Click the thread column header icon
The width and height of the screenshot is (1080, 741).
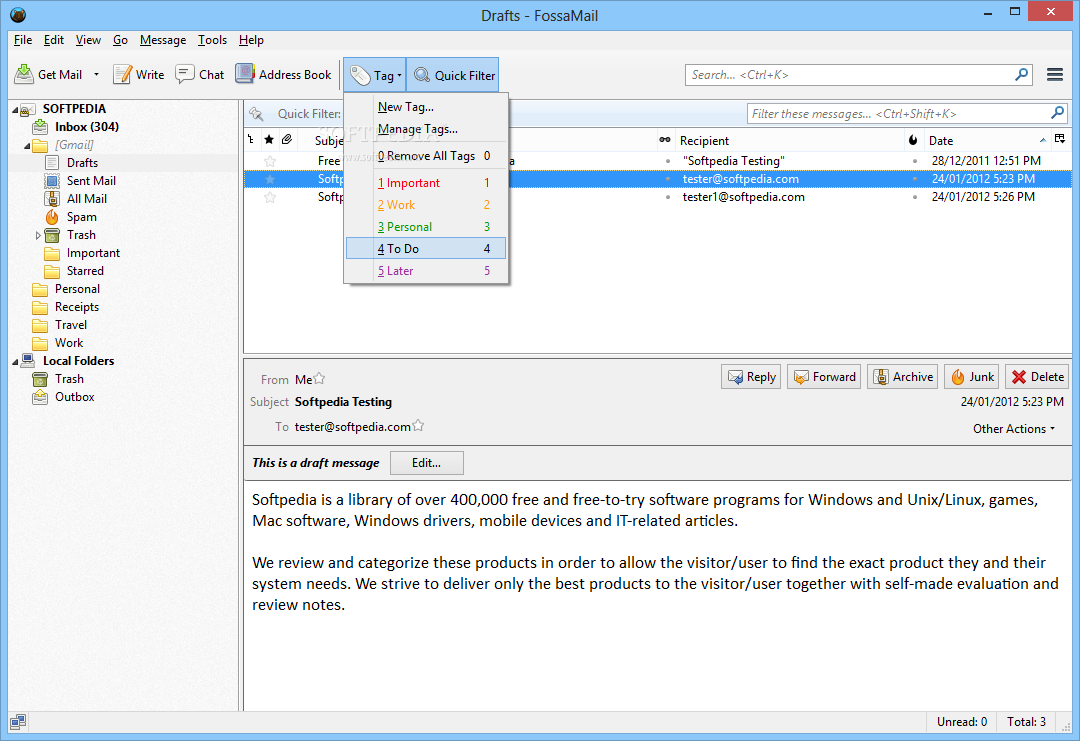click(x=251, y=140)
